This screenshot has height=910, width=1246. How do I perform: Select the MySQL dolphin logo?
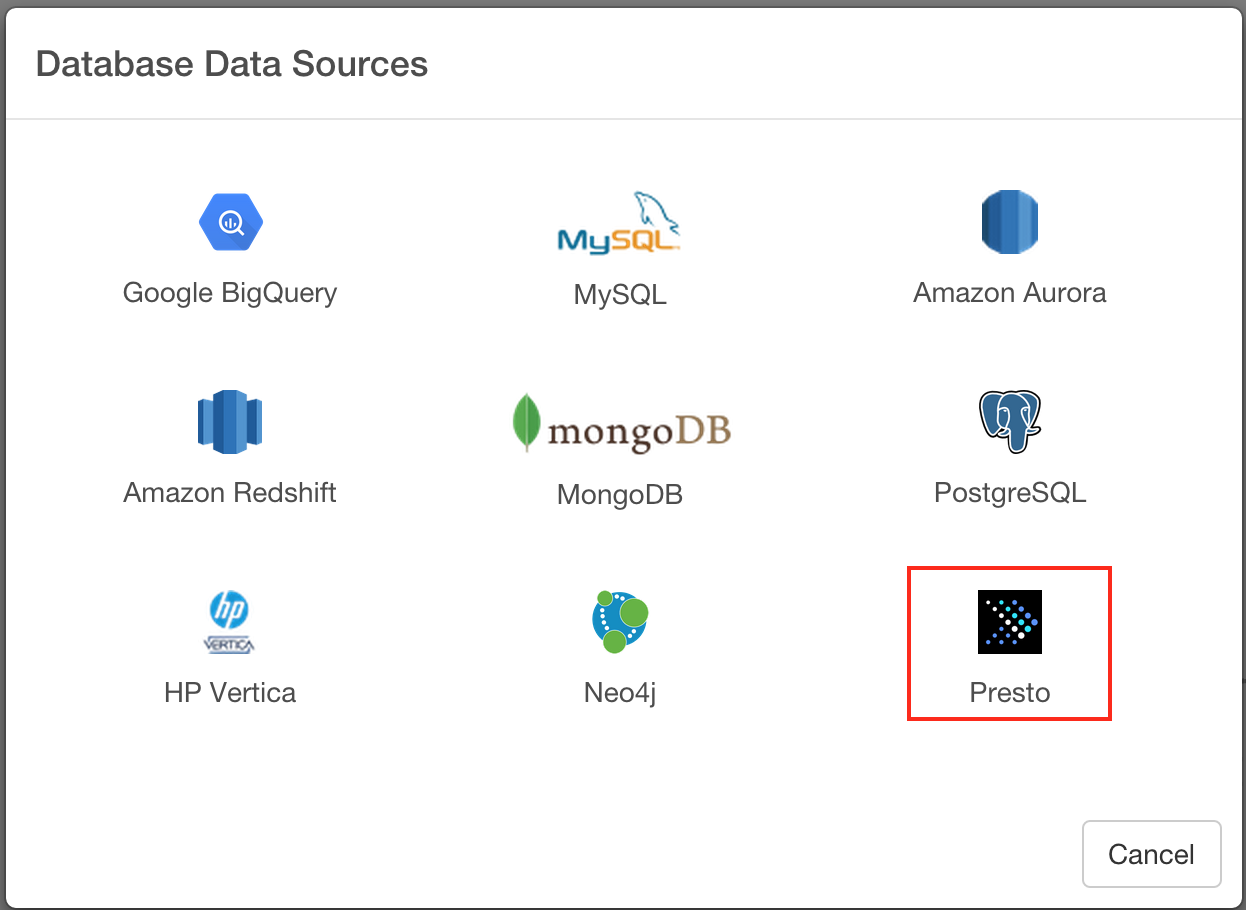click(619, 223)
